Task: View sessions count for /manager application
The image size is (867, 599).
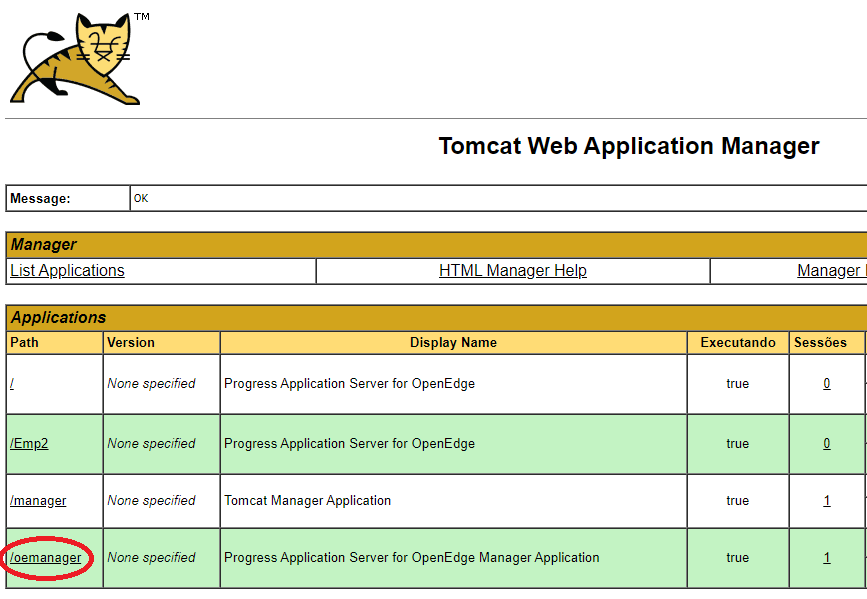Action: pos(827,501)
